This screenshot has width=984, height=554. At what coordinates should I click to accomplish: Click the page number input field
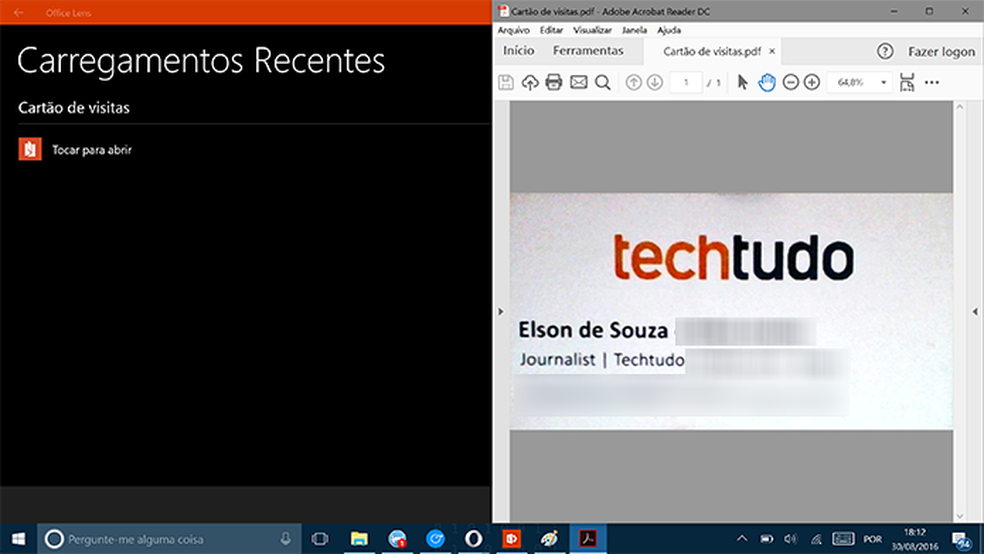pos(686,82)
